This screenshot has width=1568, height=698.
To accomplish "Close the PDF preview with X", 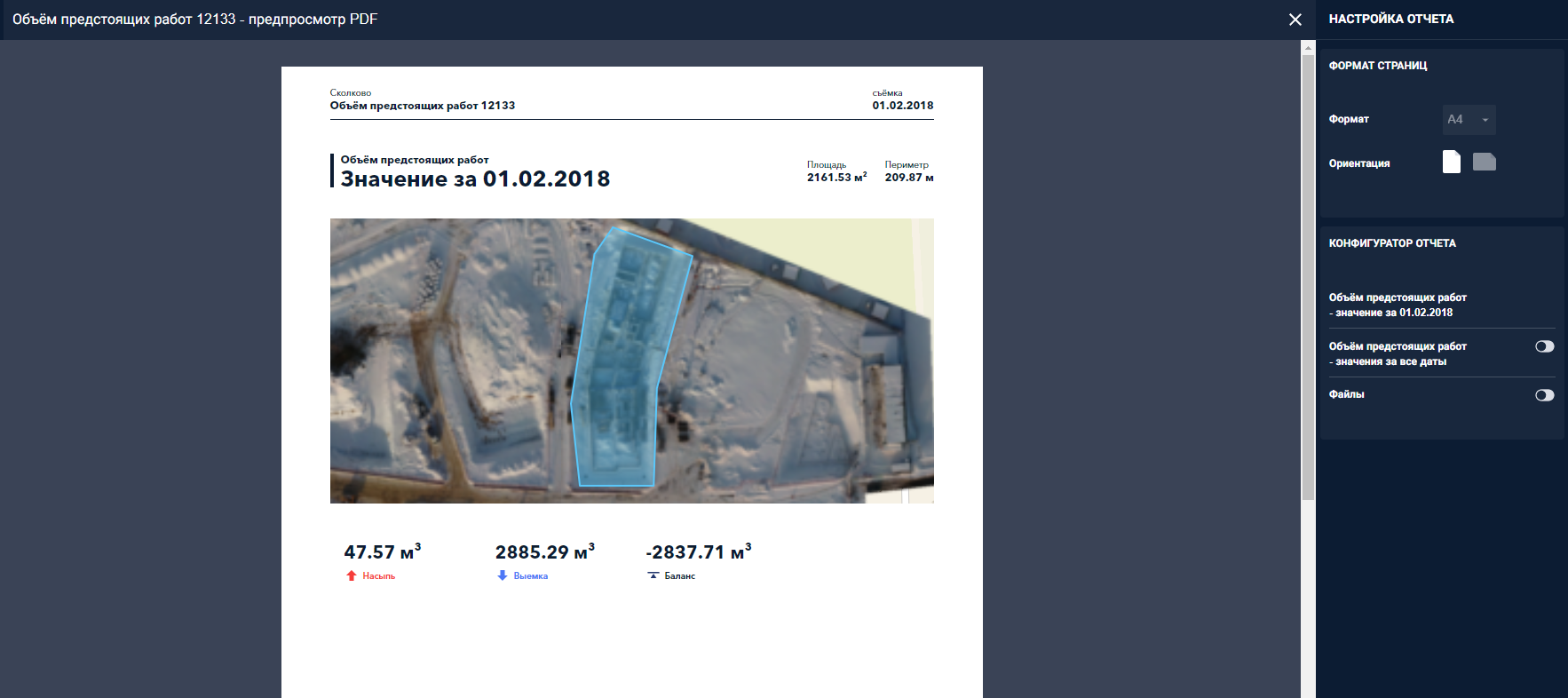I will click(1295, 20).
